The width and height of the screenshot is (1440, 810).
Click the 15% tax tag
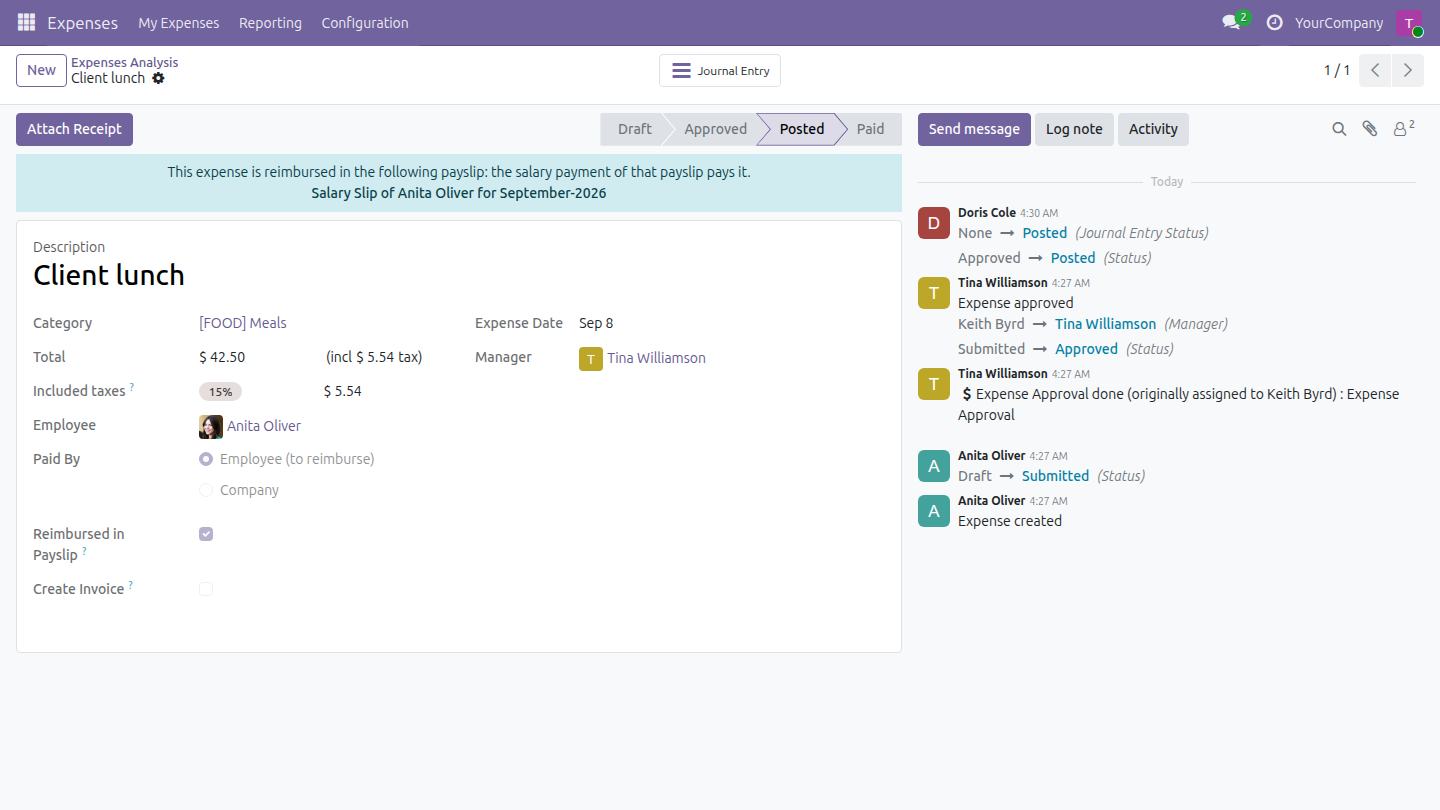click(220, 392)
